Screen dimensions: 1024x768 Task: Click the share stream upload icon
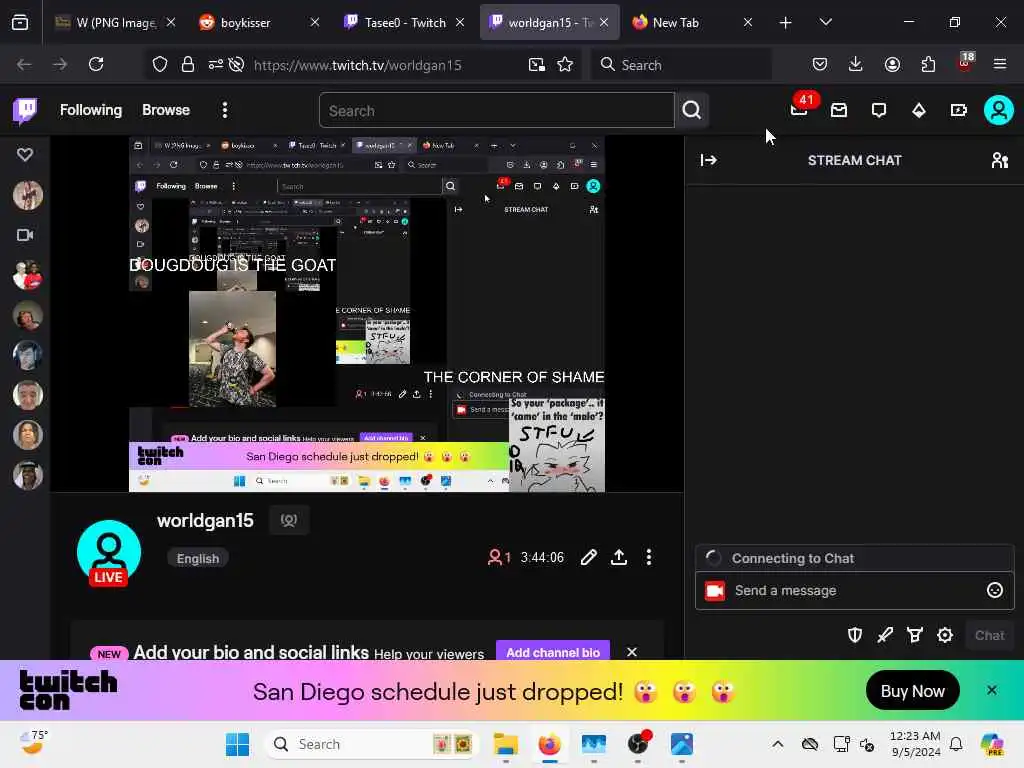[x=618, y=557]
